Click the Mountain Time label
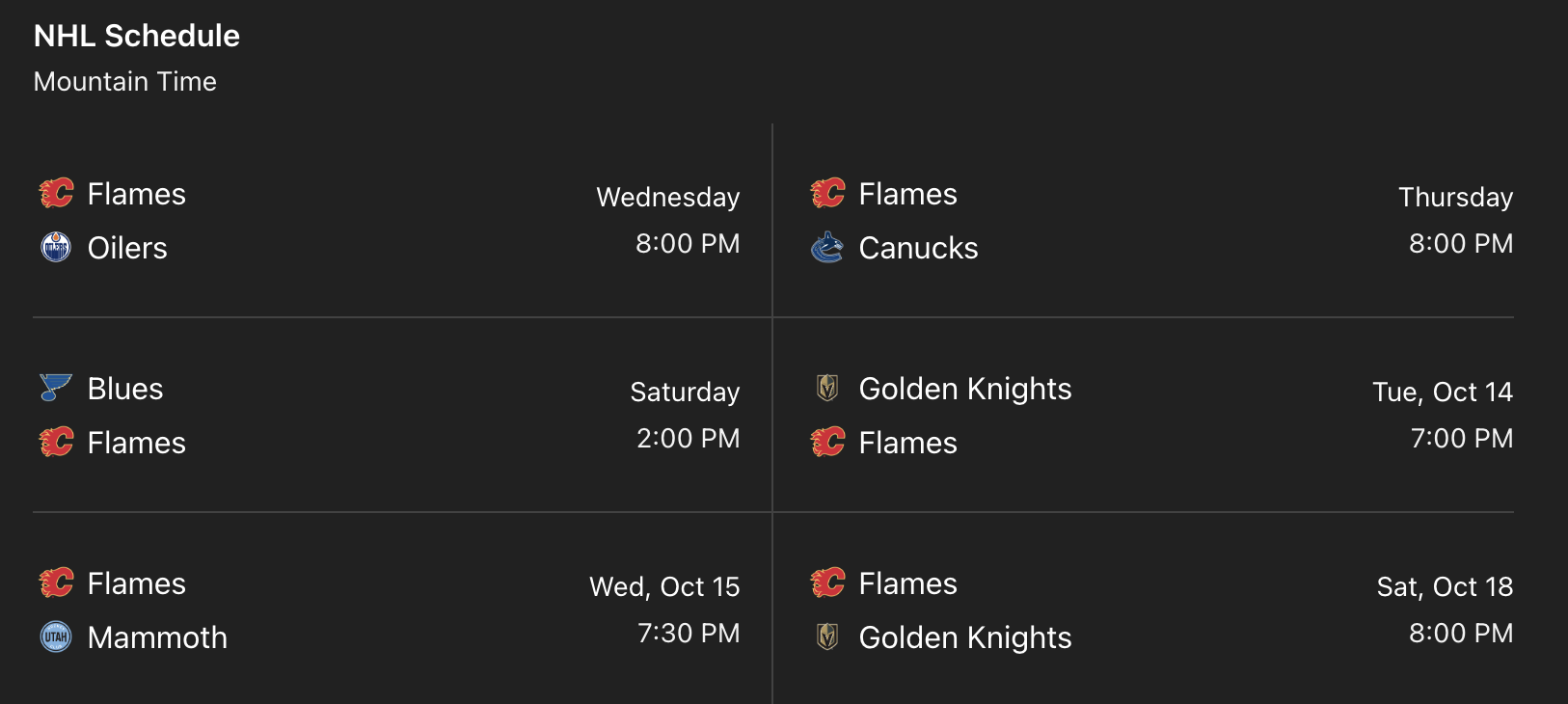Image resolution: width=1568 pixels, height=704 pixels. point(125,82)
